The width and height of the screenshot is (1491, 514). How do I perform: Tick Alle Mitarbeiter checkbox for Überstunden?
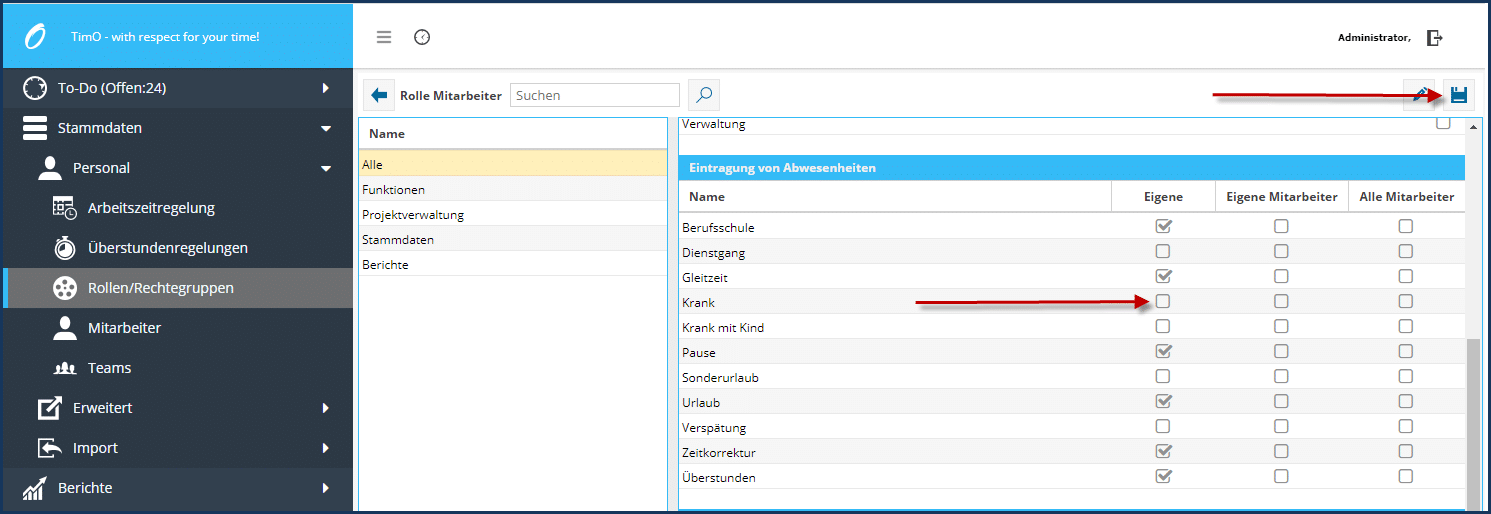1406,477
